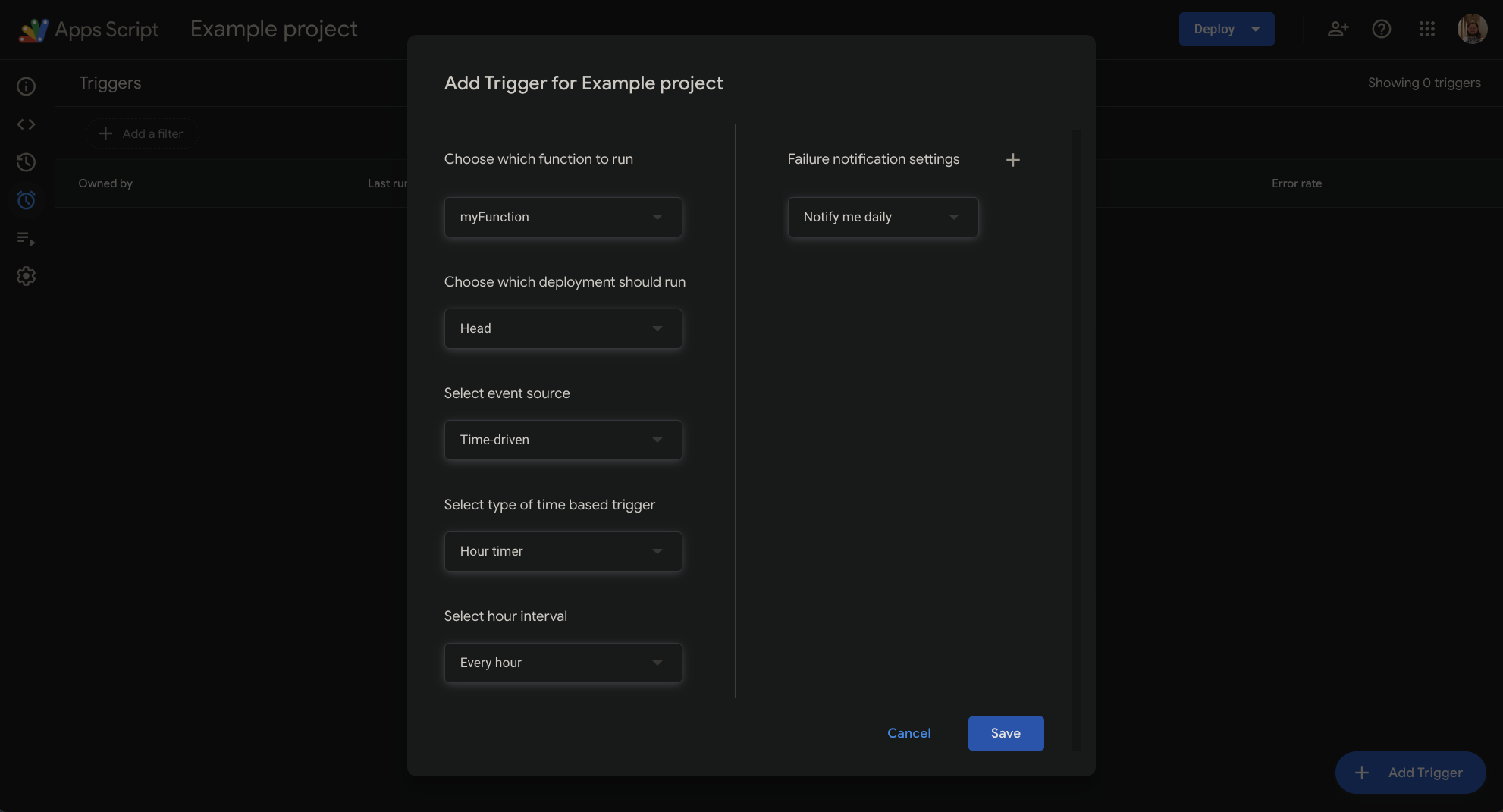This screenshot has width=1503, height=812.
Task: Open Project Settings via the gear icon
Action: pyautogui.click(x=26, y=276)
